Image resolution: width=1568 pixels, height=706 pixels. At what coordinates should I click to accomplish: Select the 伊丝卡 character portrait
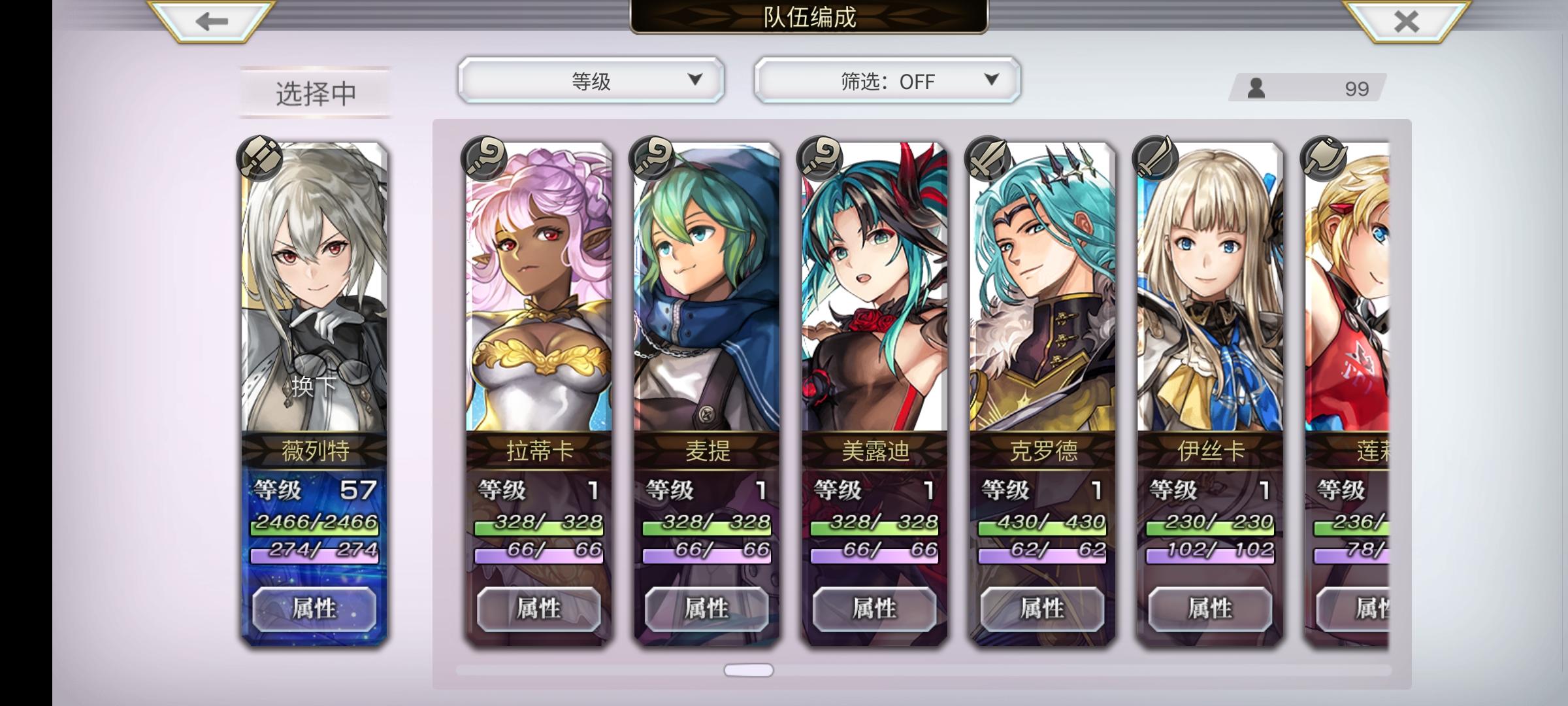pyautogui.click(x=1210, y=288)
